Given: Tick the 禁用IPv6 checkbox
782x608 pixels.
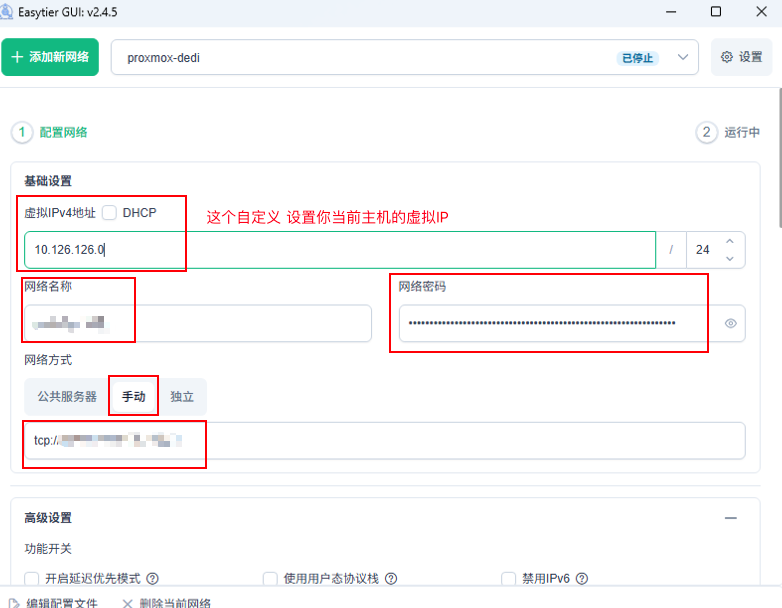Looking at the screenshot, I should pyautogui.click(x=508, y=578).
